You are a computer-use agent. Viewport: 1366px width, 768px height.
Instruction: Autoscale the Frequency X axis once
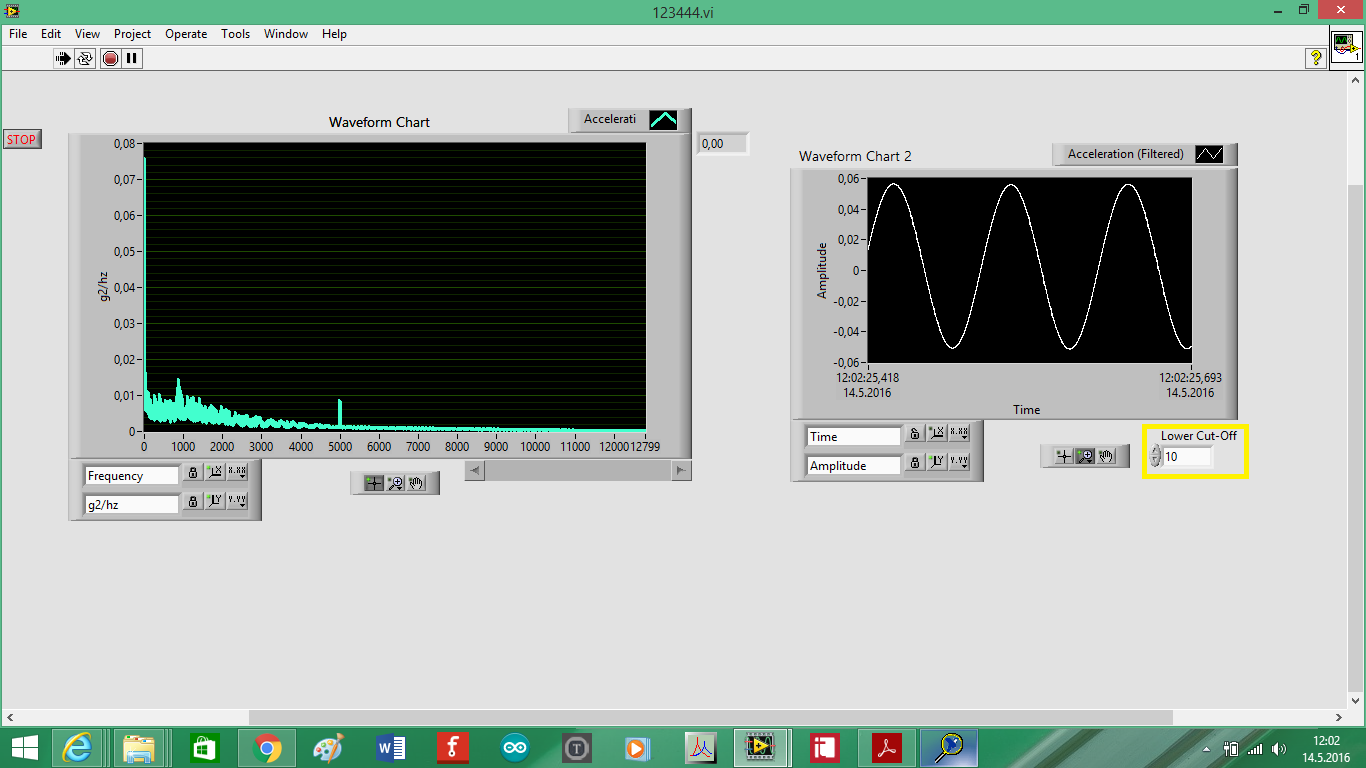pyautogui.click(x=215, y=472)
